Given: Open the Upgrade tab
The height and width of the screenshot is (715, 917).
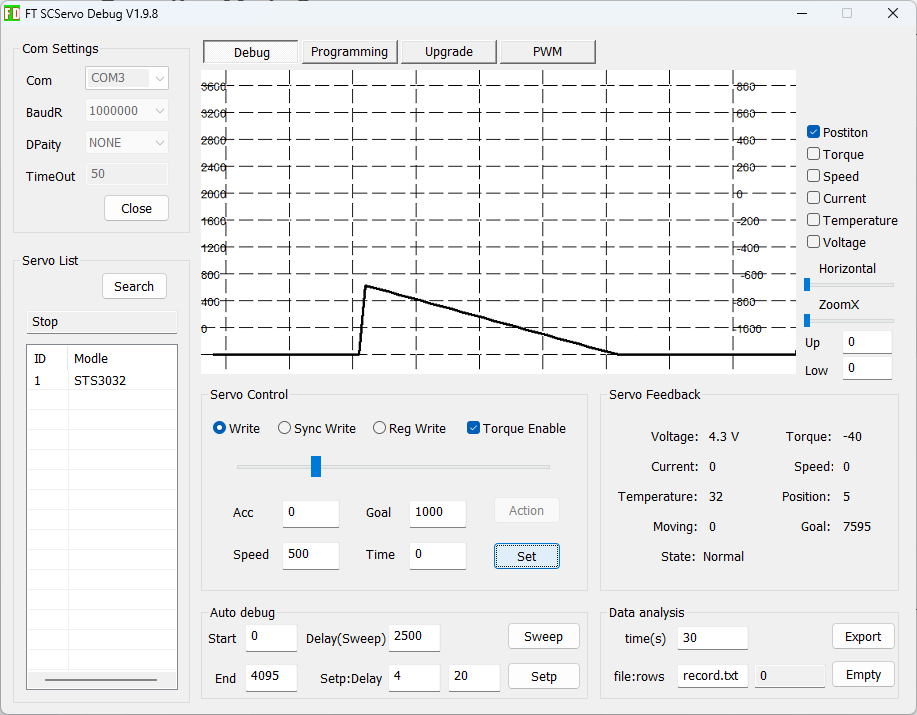Looking at the screenshot, I should [449, 51].
